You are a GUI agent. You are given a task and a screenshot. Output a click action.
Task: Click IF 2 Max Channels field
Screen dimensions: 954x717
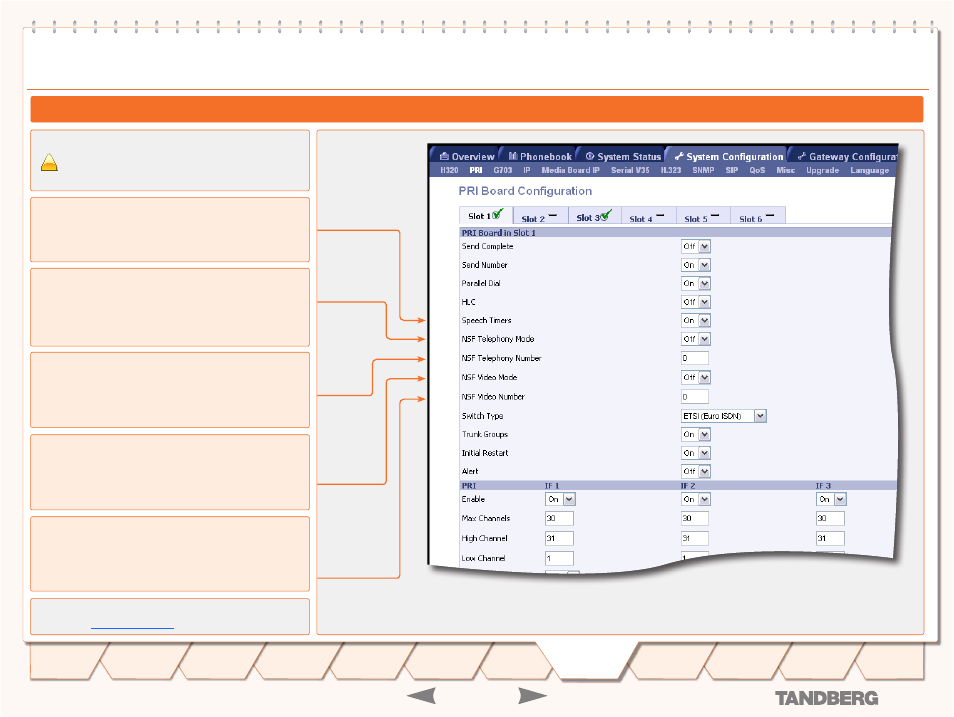(x=695, y=519)
